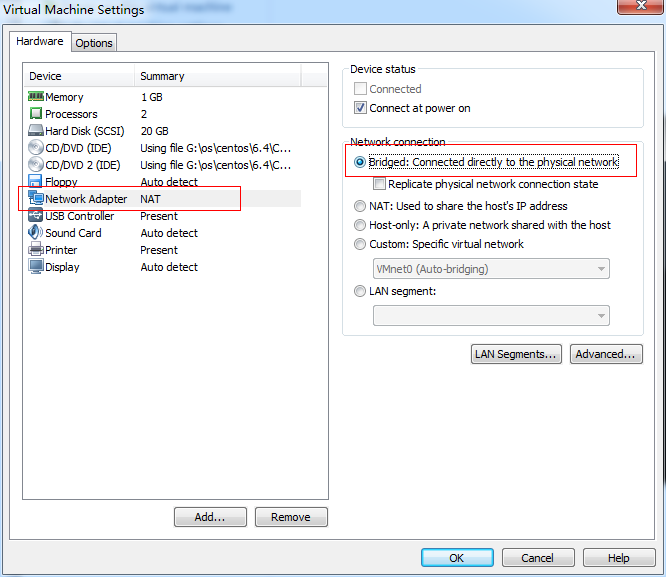
Task: Click the Add hardware button
Action: (x=210, y=517)
